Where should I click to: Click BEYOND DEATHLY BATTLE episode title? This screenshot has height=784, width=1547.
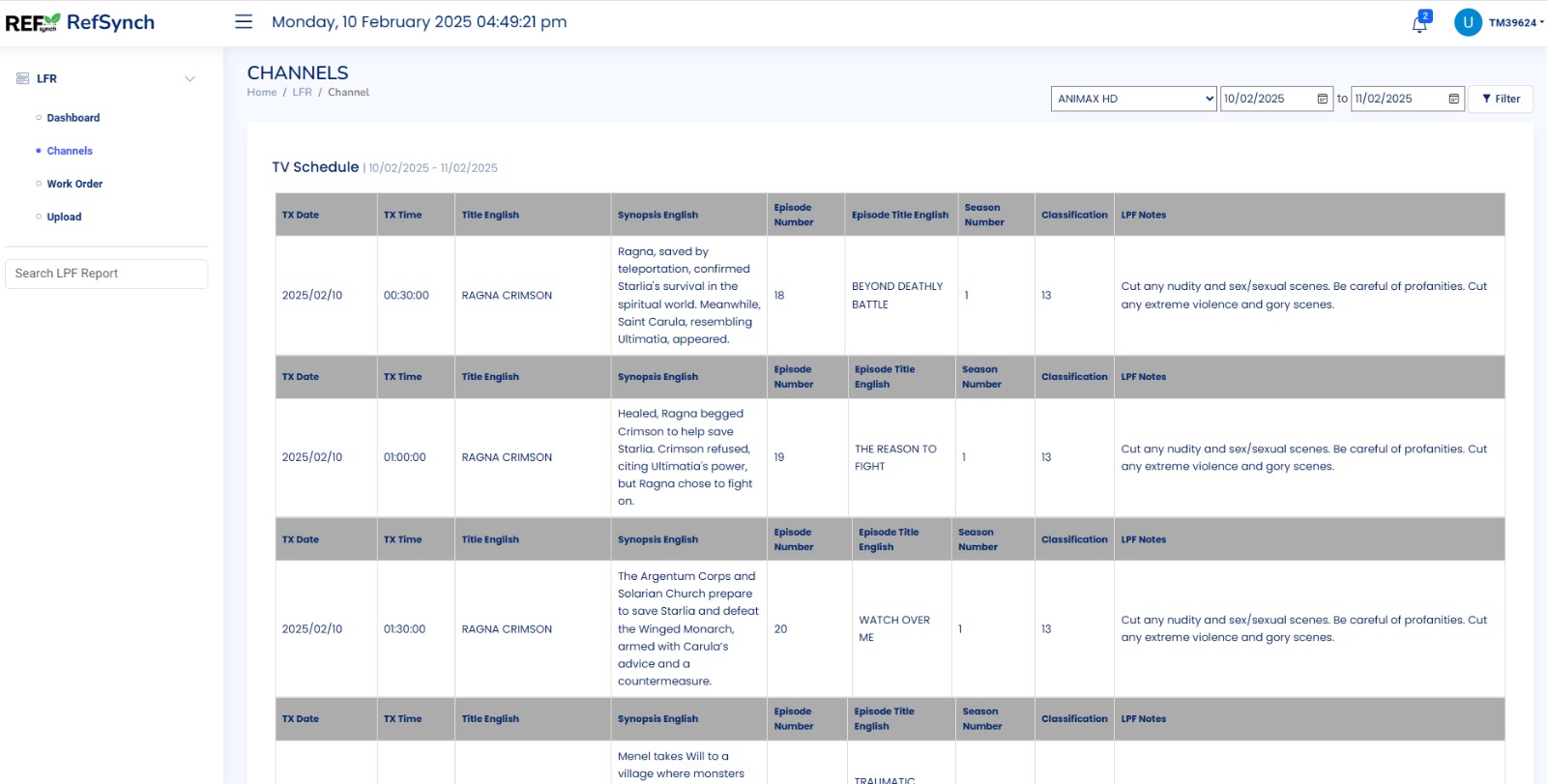click(897, 296)
